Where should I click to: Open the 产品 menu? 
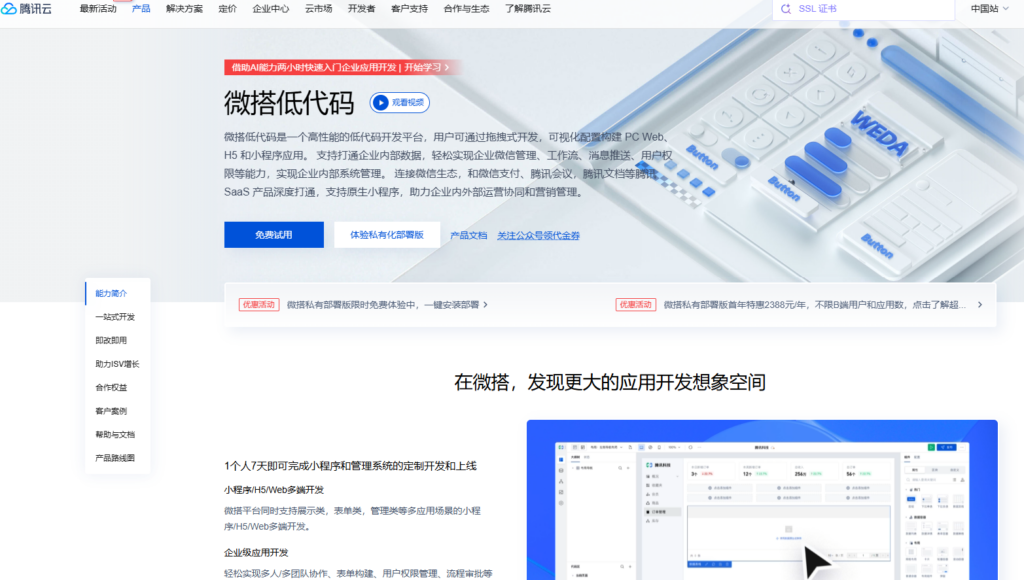click(x=140, y=9)
